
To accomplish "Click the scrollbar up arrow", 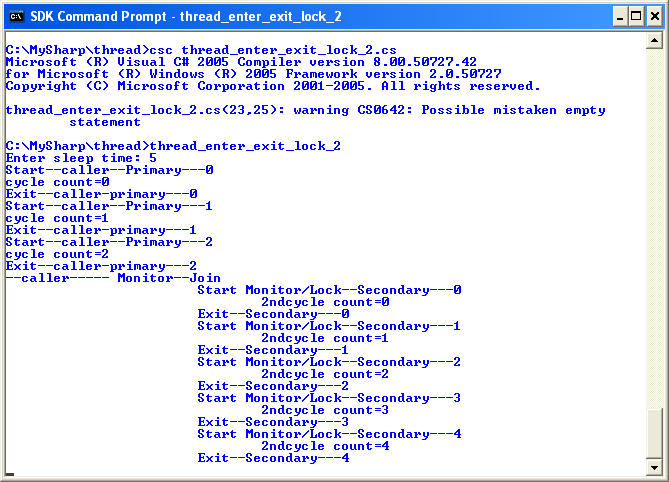I will (654, 41).
